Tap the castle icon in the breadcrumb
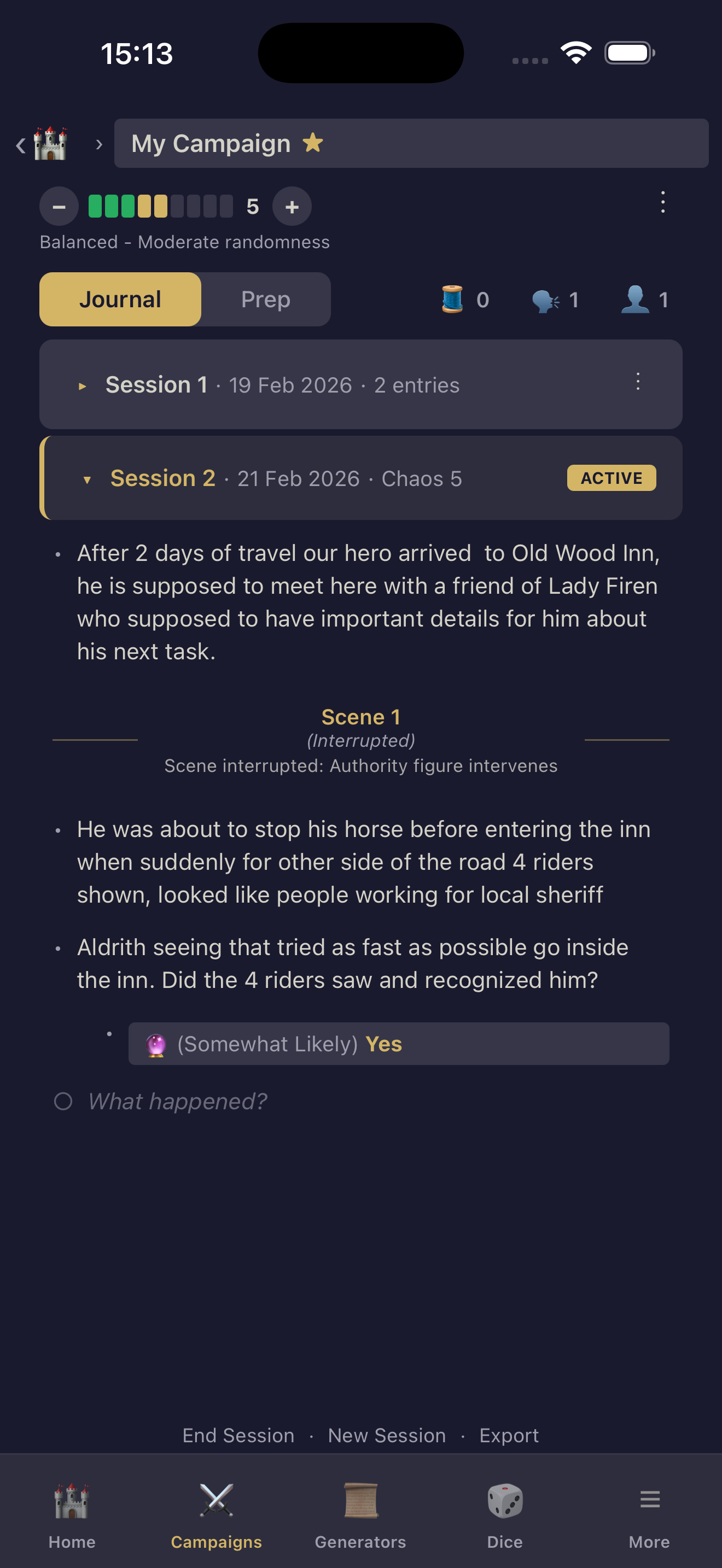The image size is (722, 1568). (50, 144)
